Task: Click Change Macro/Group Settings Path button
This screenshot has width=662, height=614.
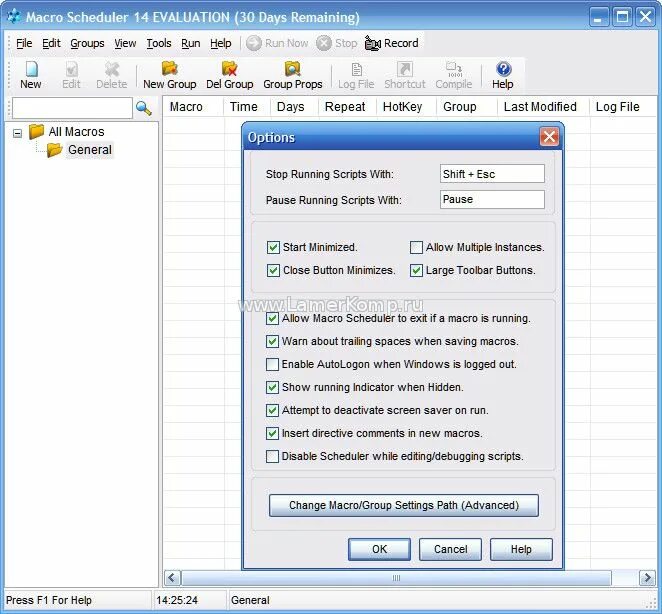Action: pos(404,505)
